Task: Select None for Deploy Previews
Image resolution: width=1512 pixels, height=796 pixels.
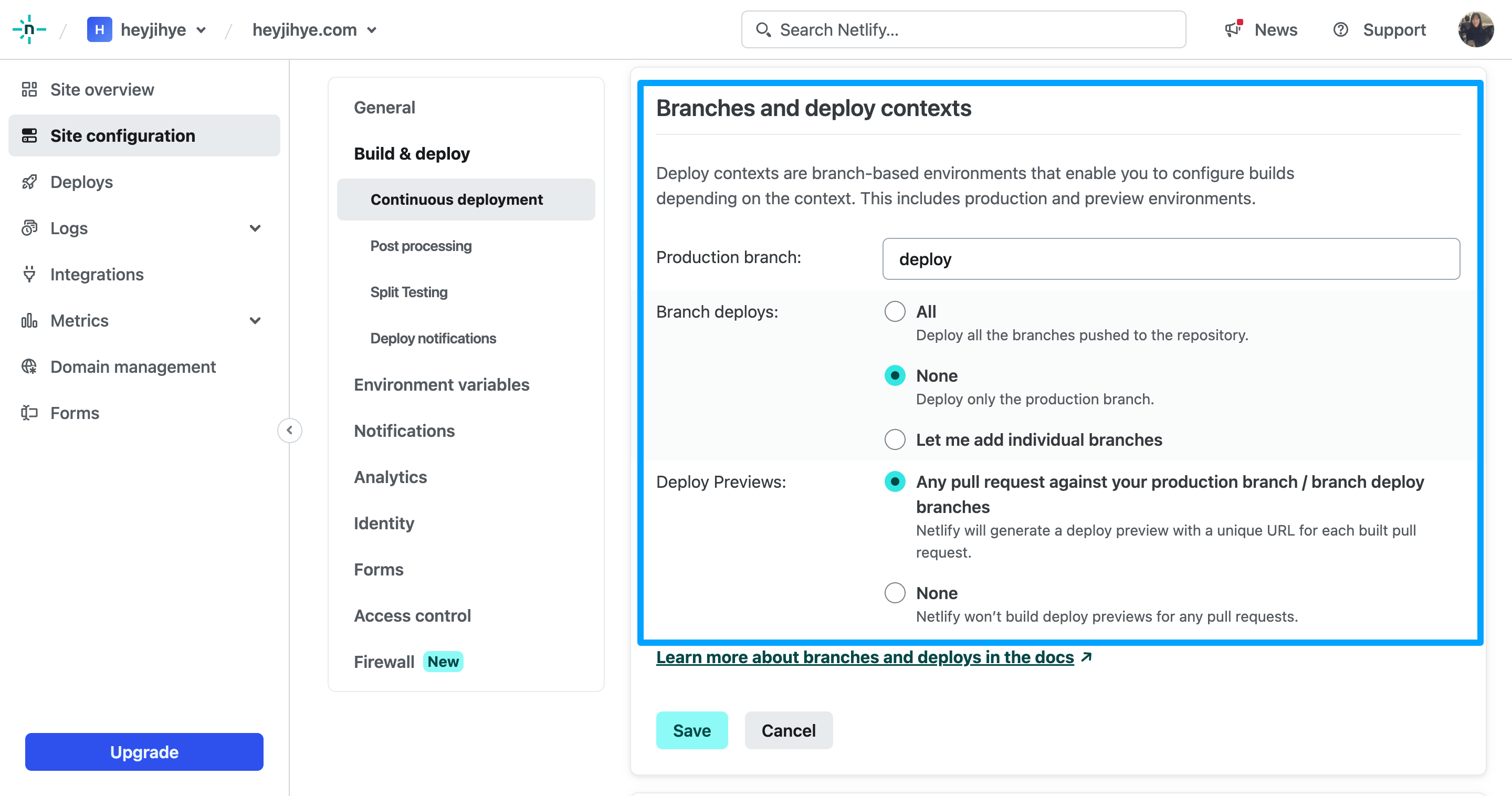Action: [895, 593]
